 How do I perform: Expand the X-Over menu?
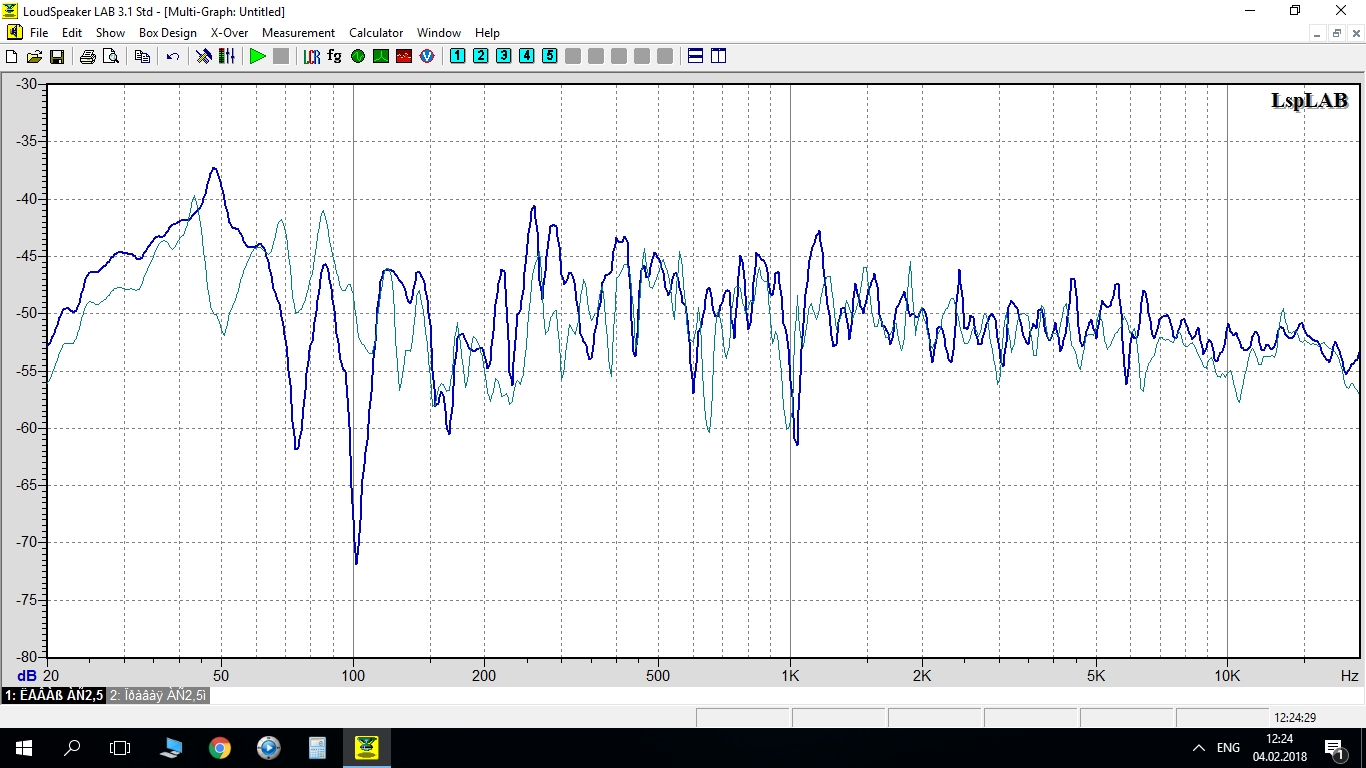pyautogui.click(x=229, y=33)
